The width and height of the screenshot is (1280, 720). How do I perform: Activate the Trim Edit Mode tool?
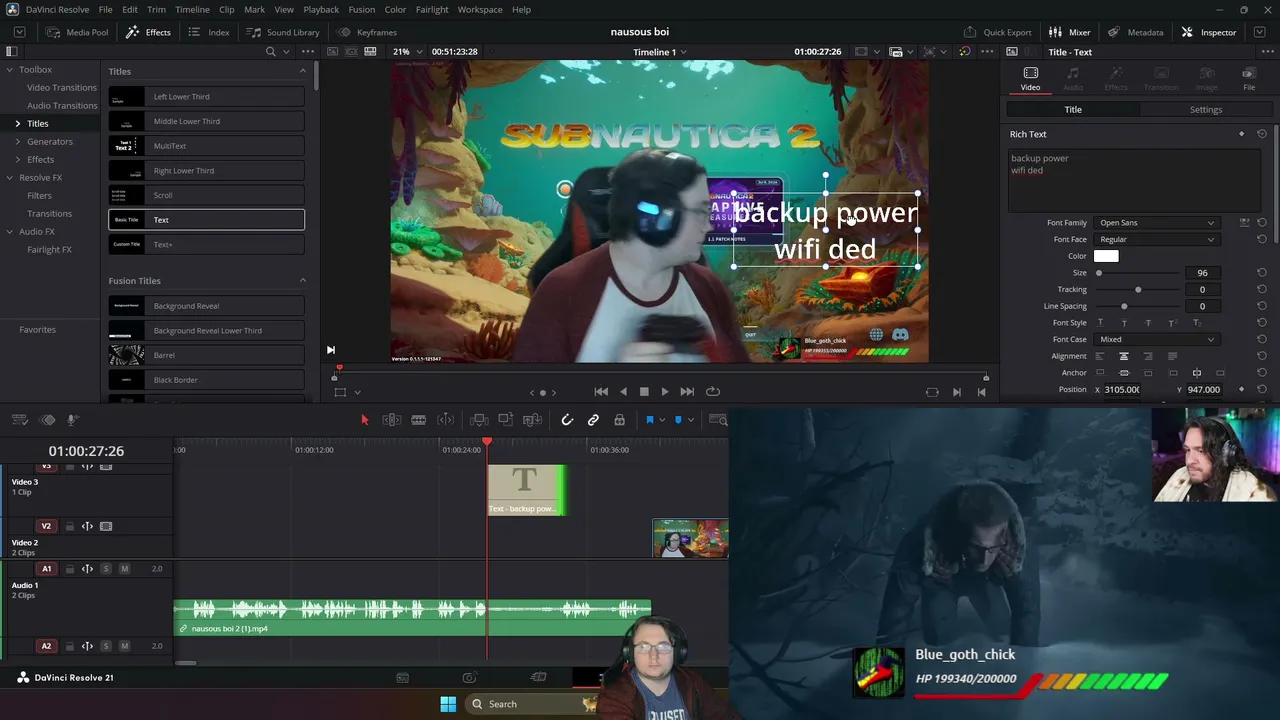pyautogui.click(x=392, y=420)
